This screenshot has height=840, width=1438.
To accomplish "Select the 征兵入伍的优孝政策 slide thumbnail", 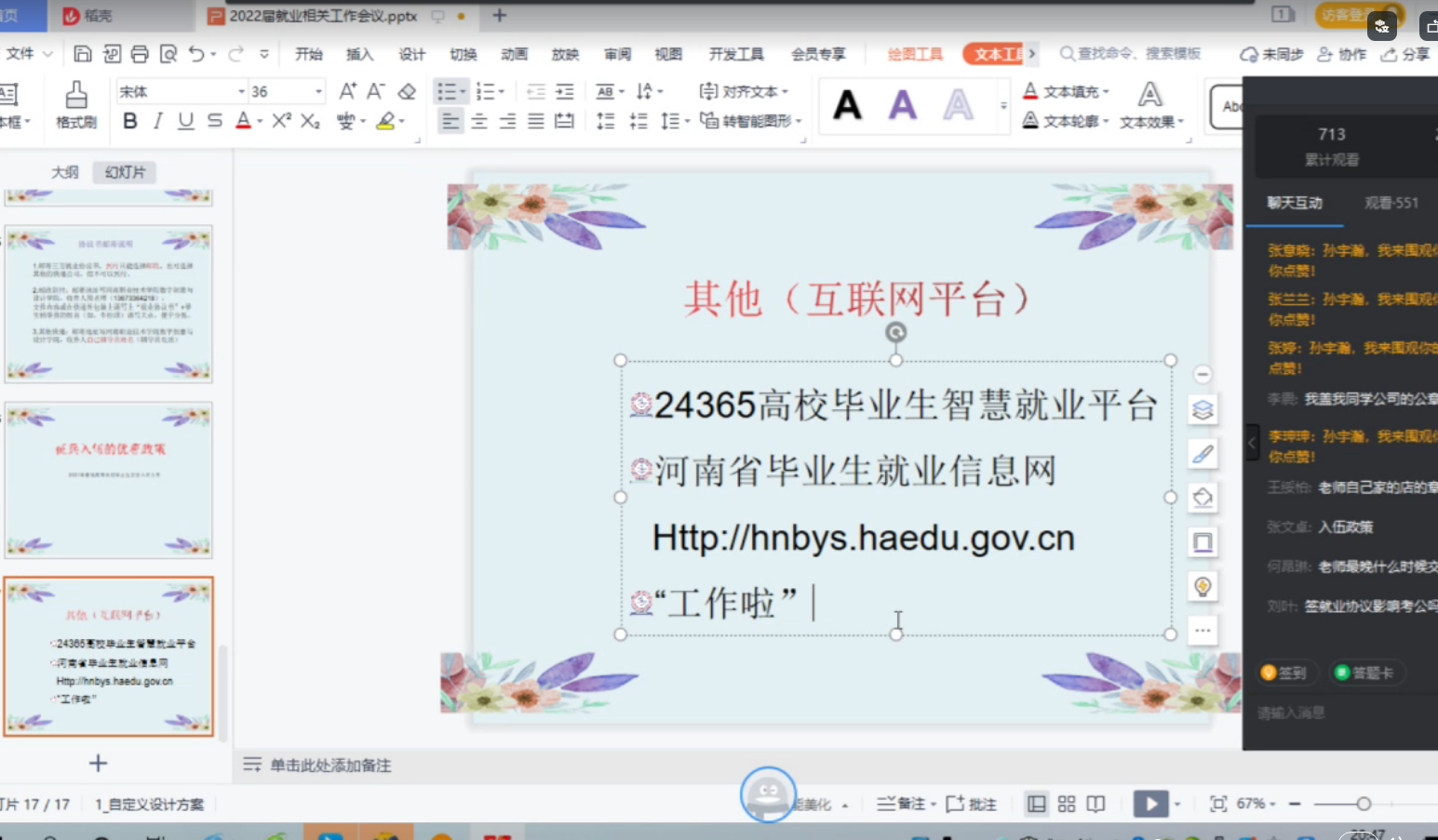I will [109, 480].
